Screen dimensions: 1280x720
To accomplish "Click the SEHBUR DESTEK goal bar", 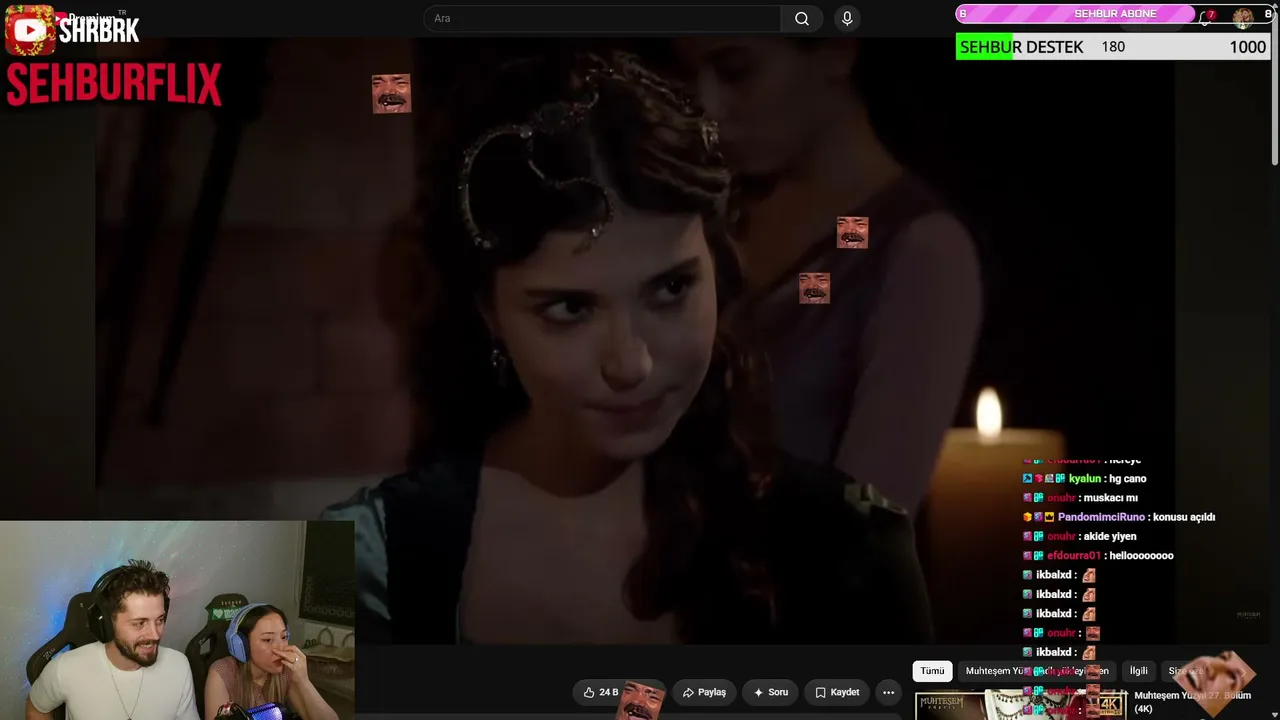I will click(x=1113, y=47).
